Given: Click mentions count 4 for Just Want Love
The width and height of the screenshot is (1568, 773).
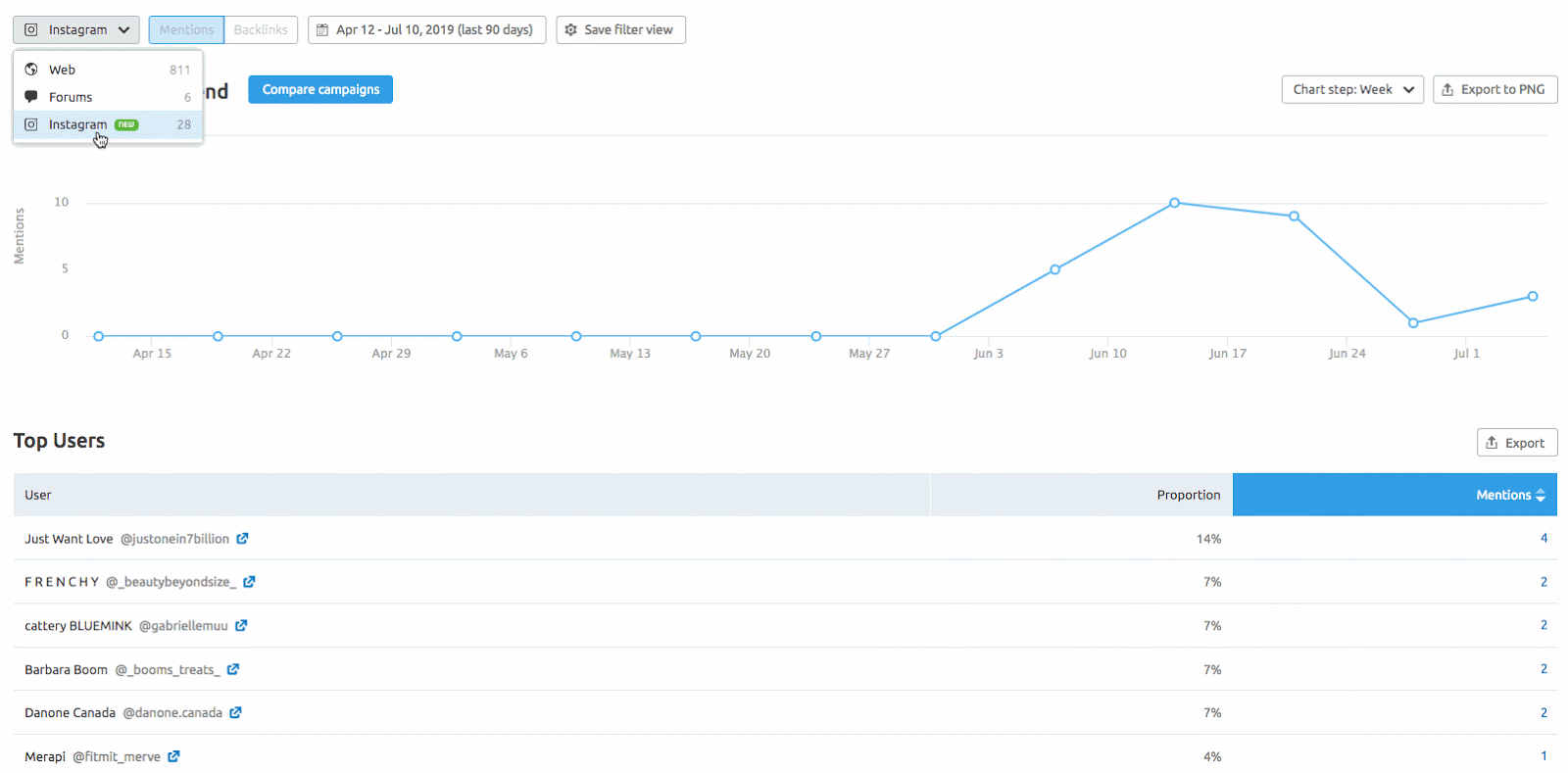Looking at the screenshot, I should click(1543, 538).
